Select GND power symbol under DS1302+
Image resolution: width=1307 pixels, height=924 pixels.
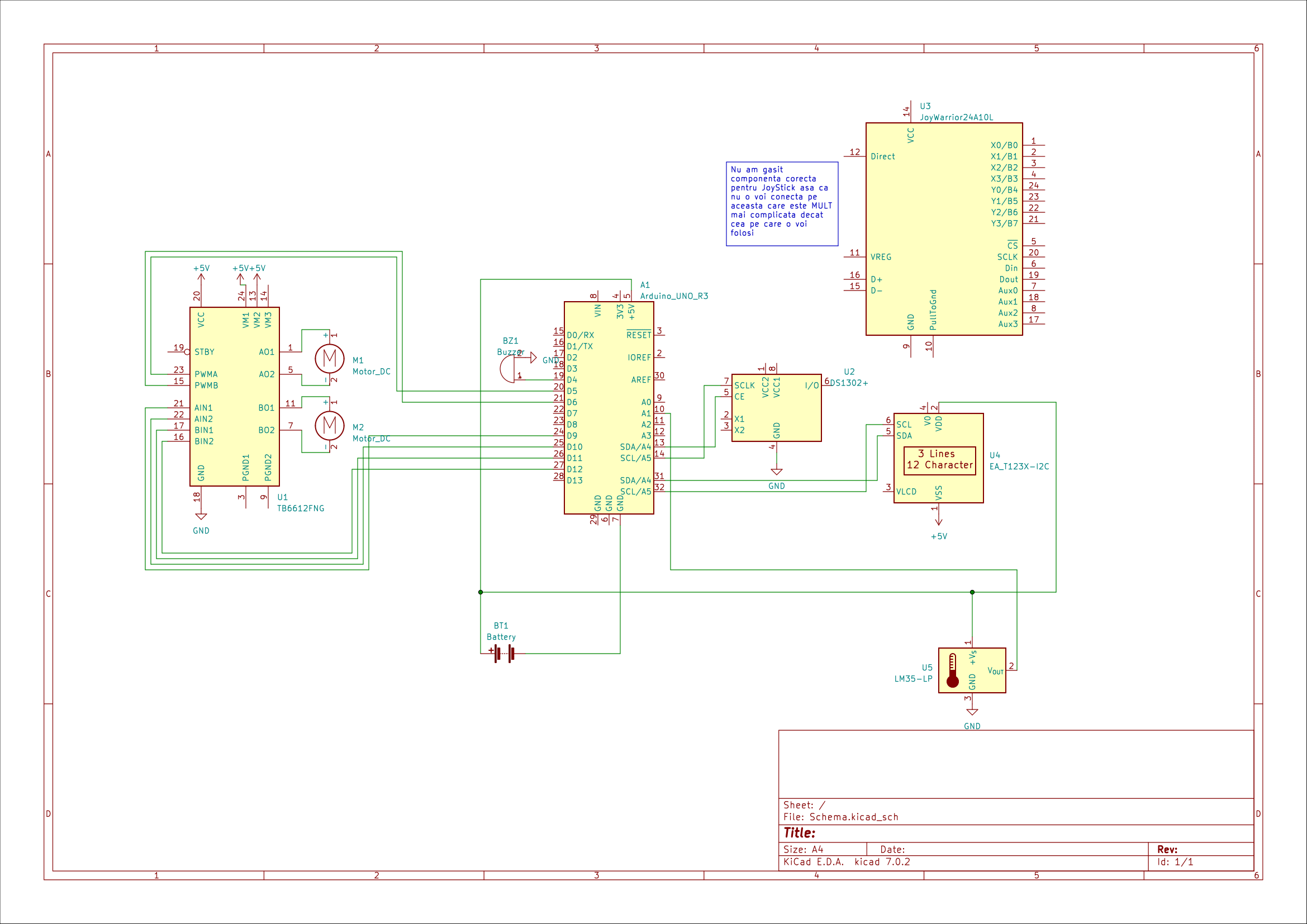(777, 471)
